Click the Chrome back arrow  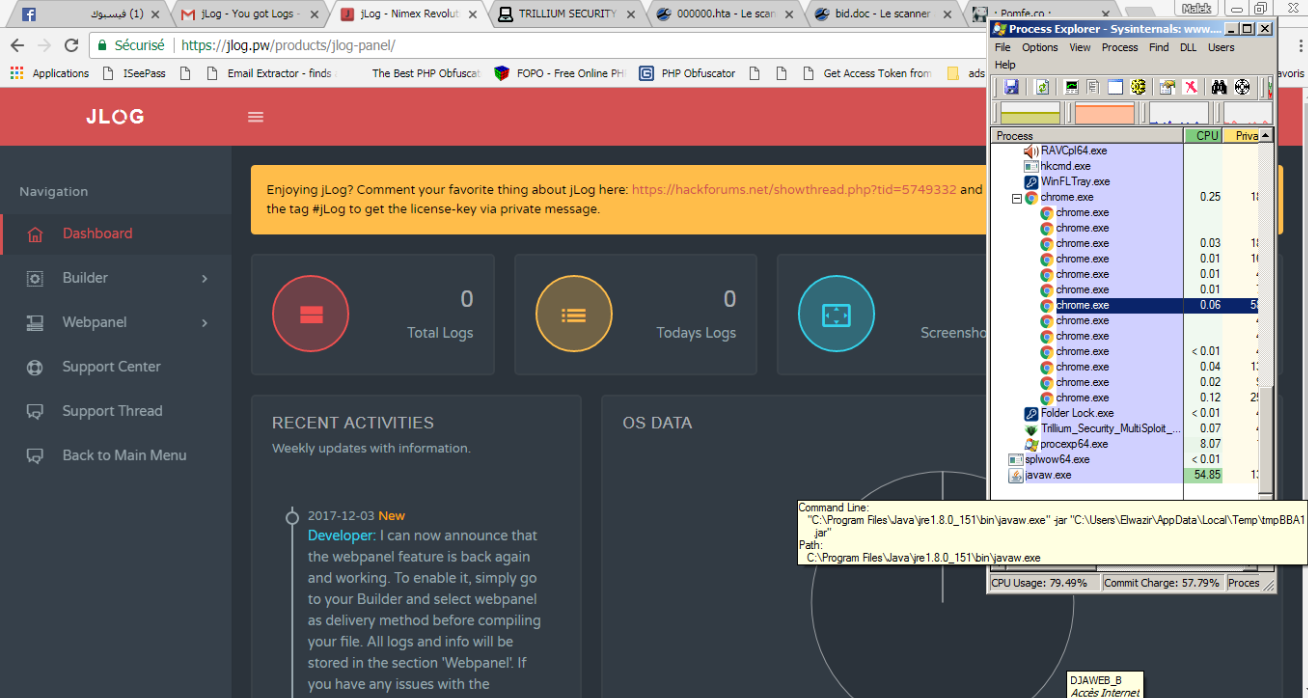(17, 45)
